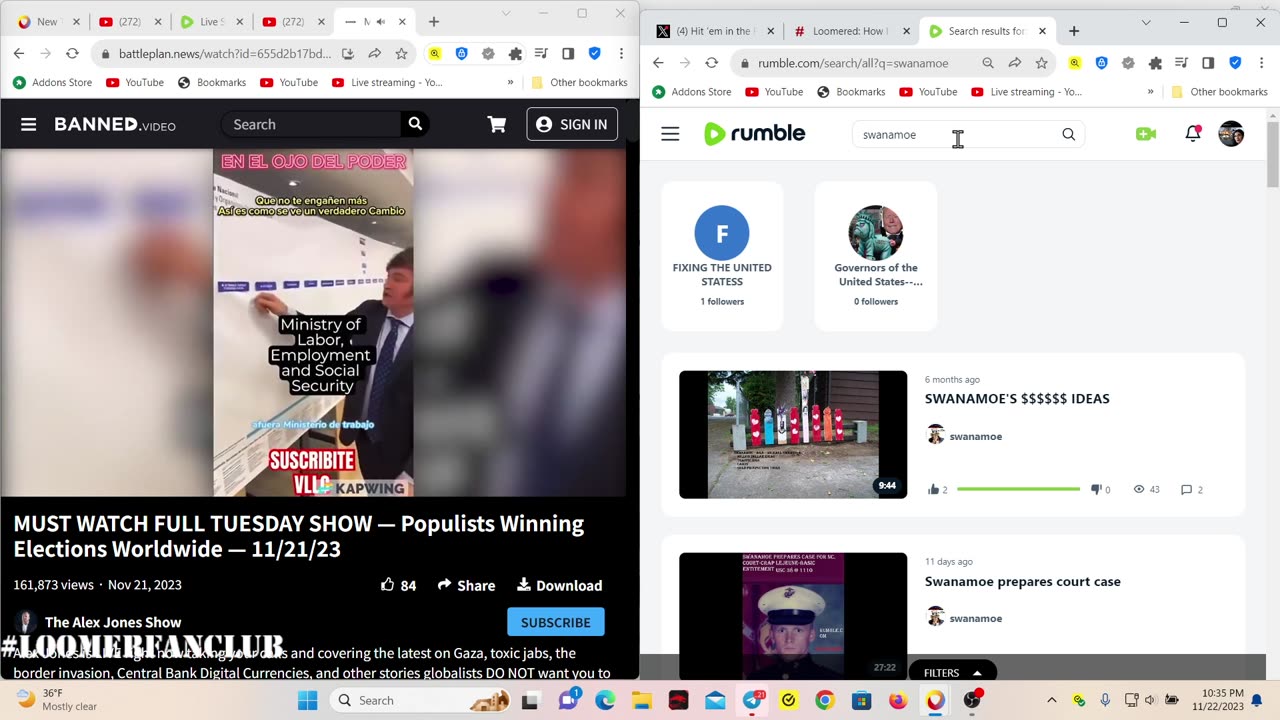The height and width of the screenshot is (720, 1280).
Task: Open Other bookmarks folder in Rumble window
Action: (x=1219, y=92)
